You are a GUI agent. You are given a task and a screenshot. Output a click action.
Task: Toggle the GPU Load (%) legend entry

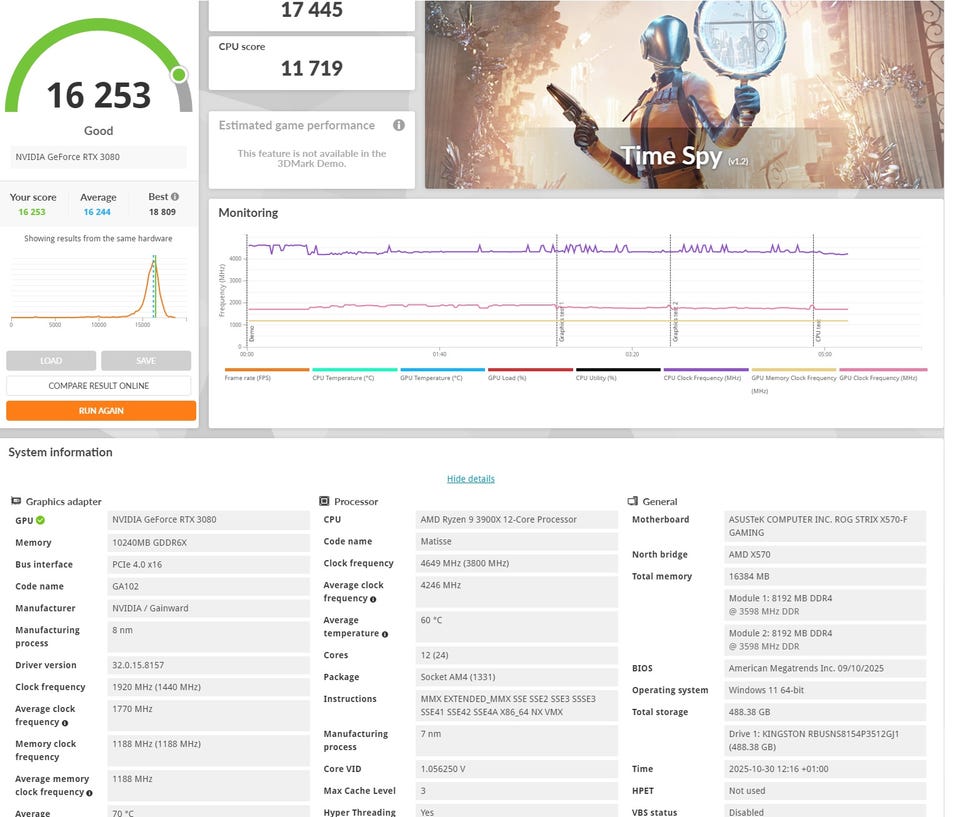click(x=530, y=374)
